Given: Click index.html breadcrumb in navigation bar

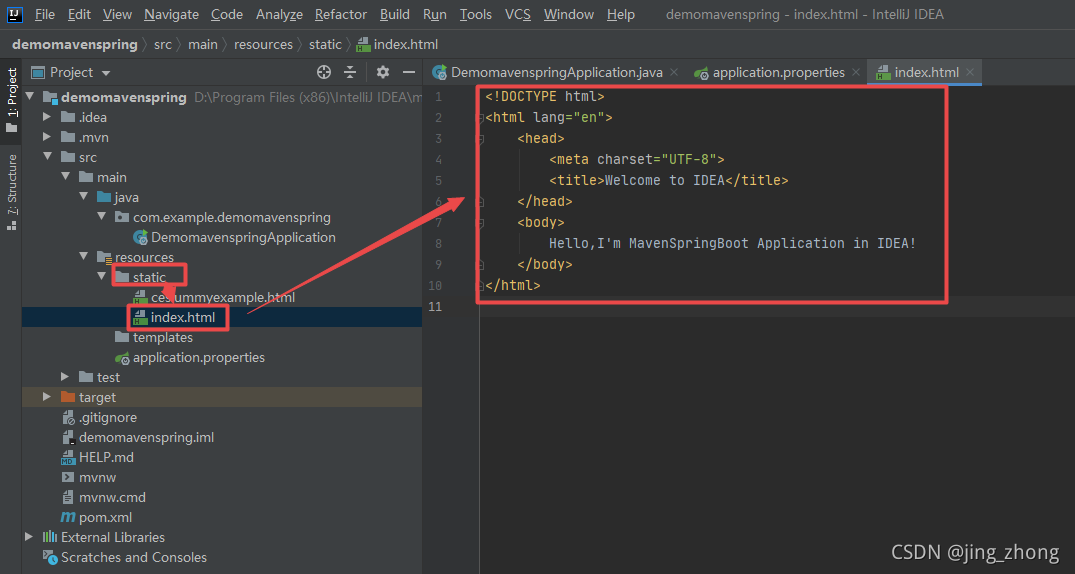Looking at the screenshot, I should pos(398,45).
